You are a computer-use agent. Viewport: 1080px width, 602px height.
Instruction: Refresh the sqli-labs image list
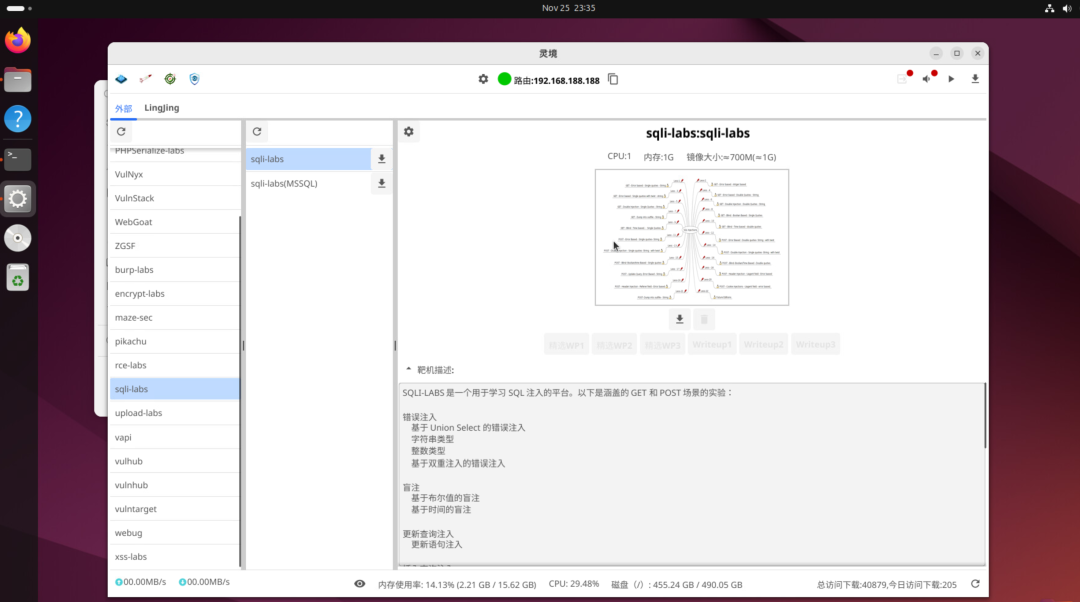coord(257,132)
